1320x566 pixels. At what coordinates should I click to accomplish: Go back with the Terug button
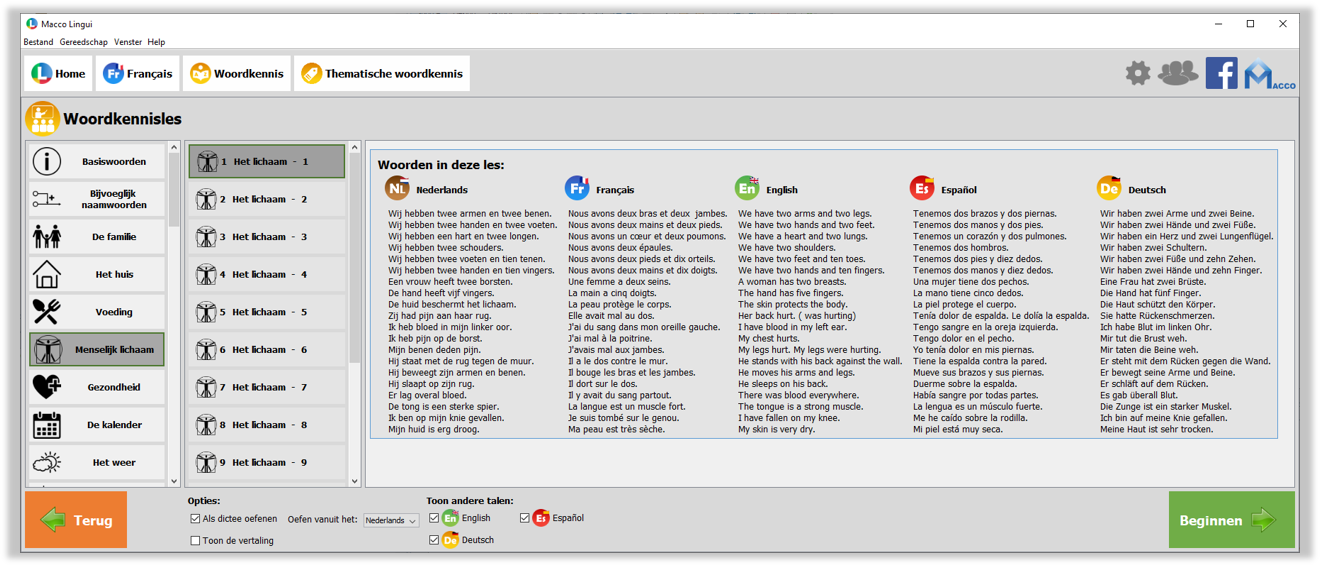click(76, 520)
